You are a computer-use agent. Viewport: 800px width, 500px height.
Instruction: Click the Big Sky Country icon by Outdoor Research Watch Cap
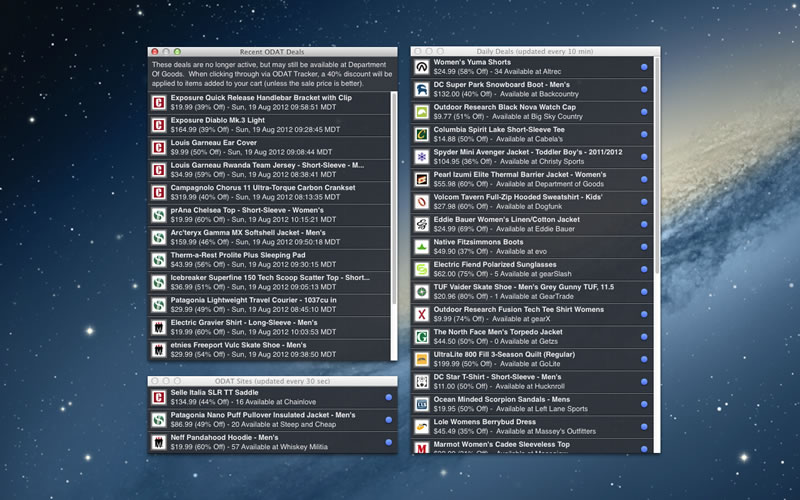tap(421, 112)
